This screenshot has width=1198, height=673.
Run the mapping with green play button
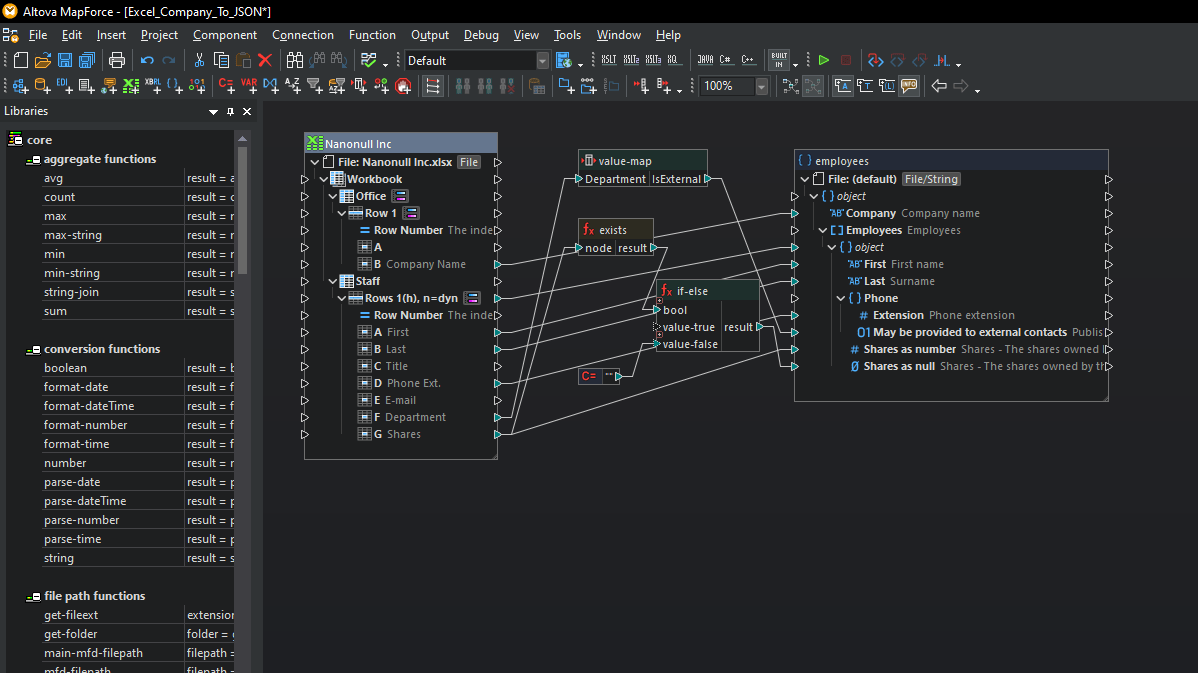click(824, 60)
